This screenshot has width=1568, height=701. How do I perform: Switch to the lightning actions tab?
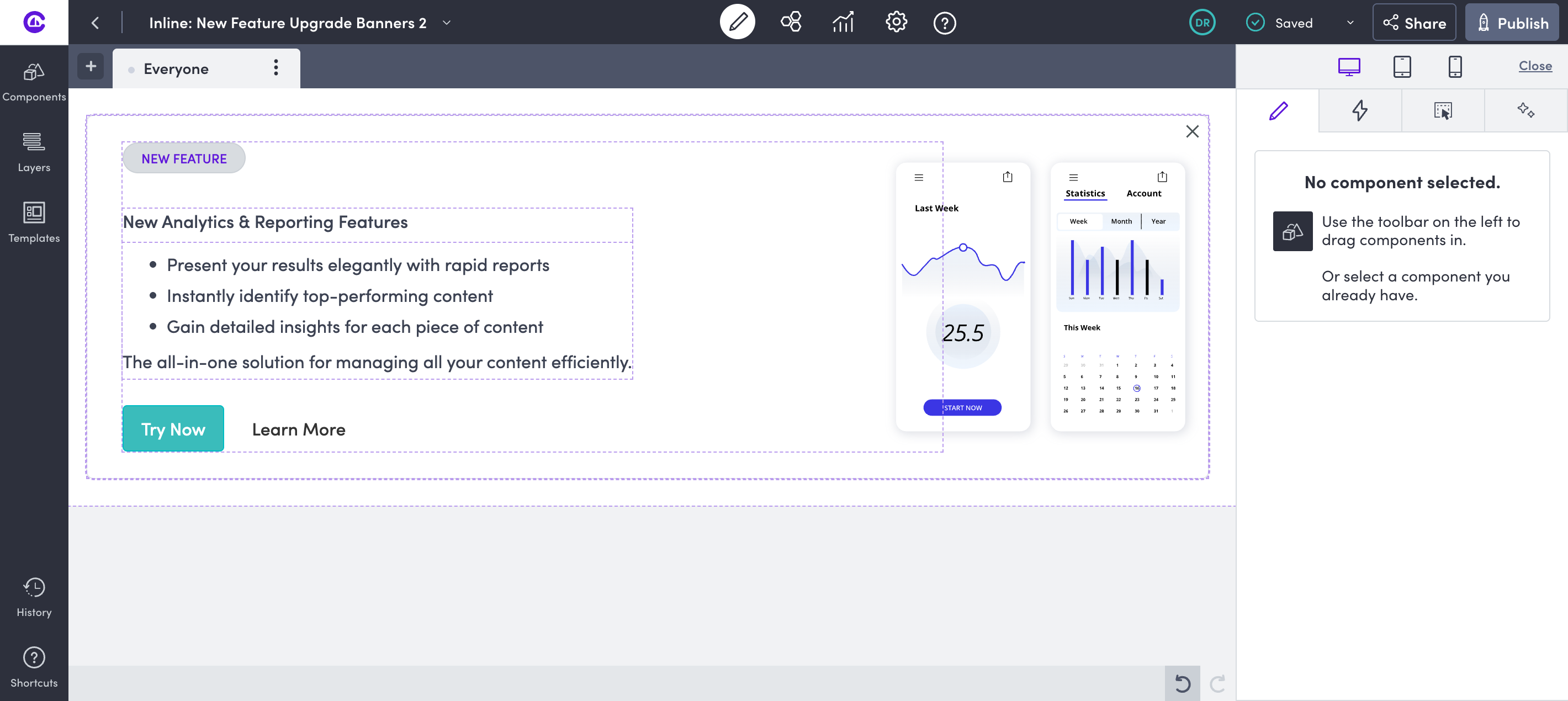(x=1359, y=111)
